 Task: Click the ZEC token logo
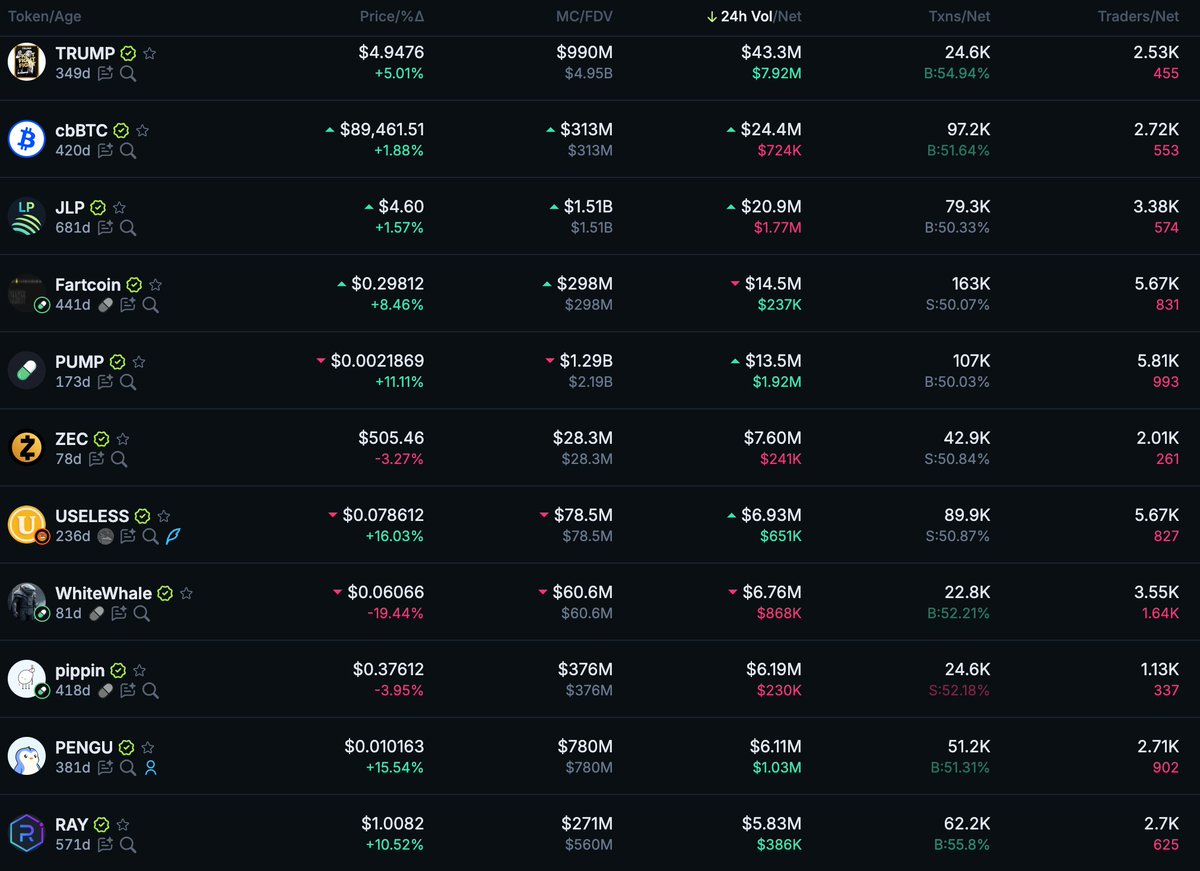click(27, 447)
